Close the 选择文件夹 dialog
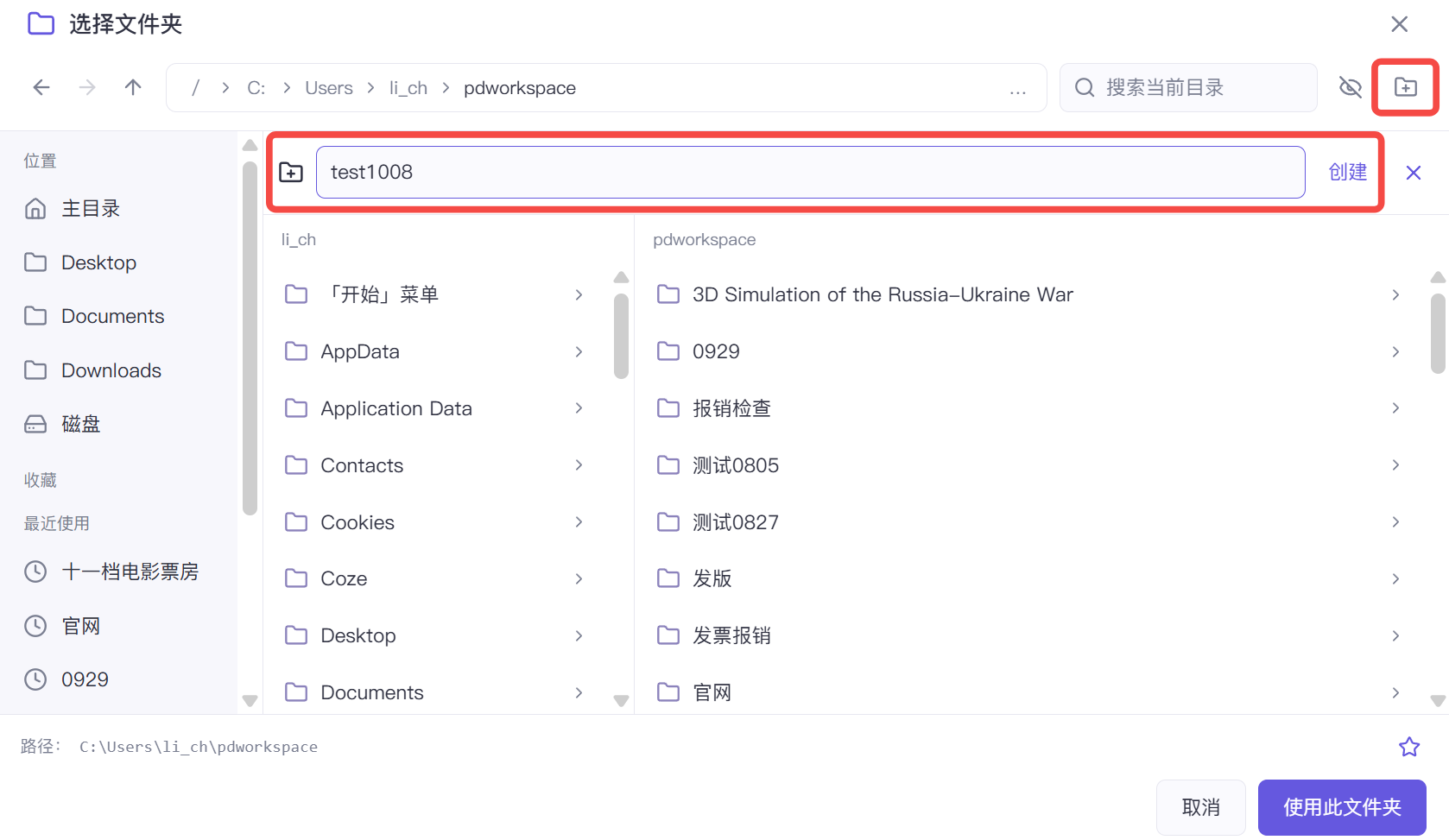The image size is (1449, 840). (x=1400, y=24)
